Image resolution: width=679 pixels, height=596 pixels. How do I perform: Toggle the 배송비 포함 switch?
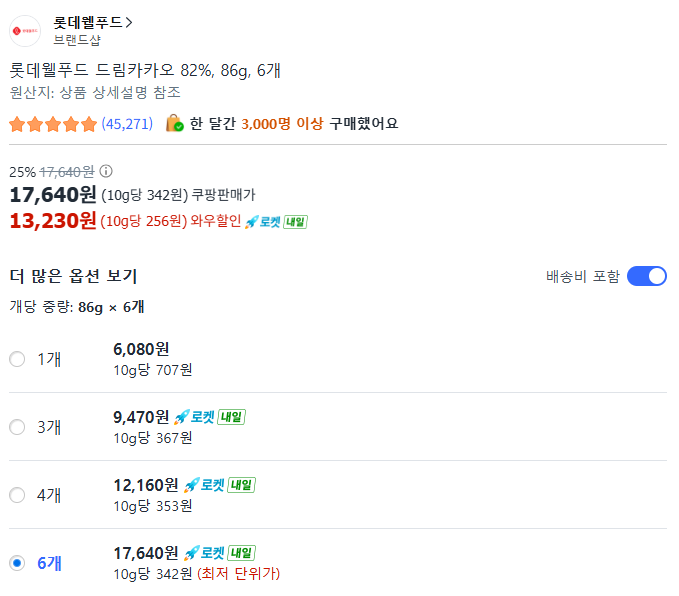646,276
